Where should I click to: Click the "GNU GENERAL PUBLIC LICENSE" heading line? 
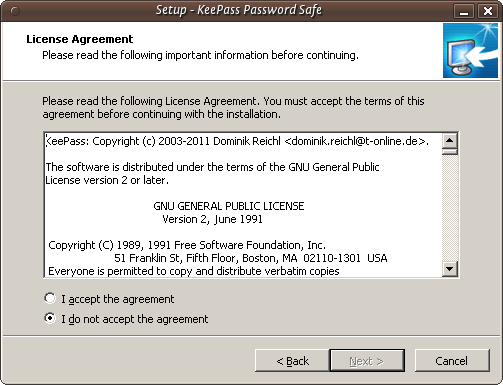pos(229,206)
